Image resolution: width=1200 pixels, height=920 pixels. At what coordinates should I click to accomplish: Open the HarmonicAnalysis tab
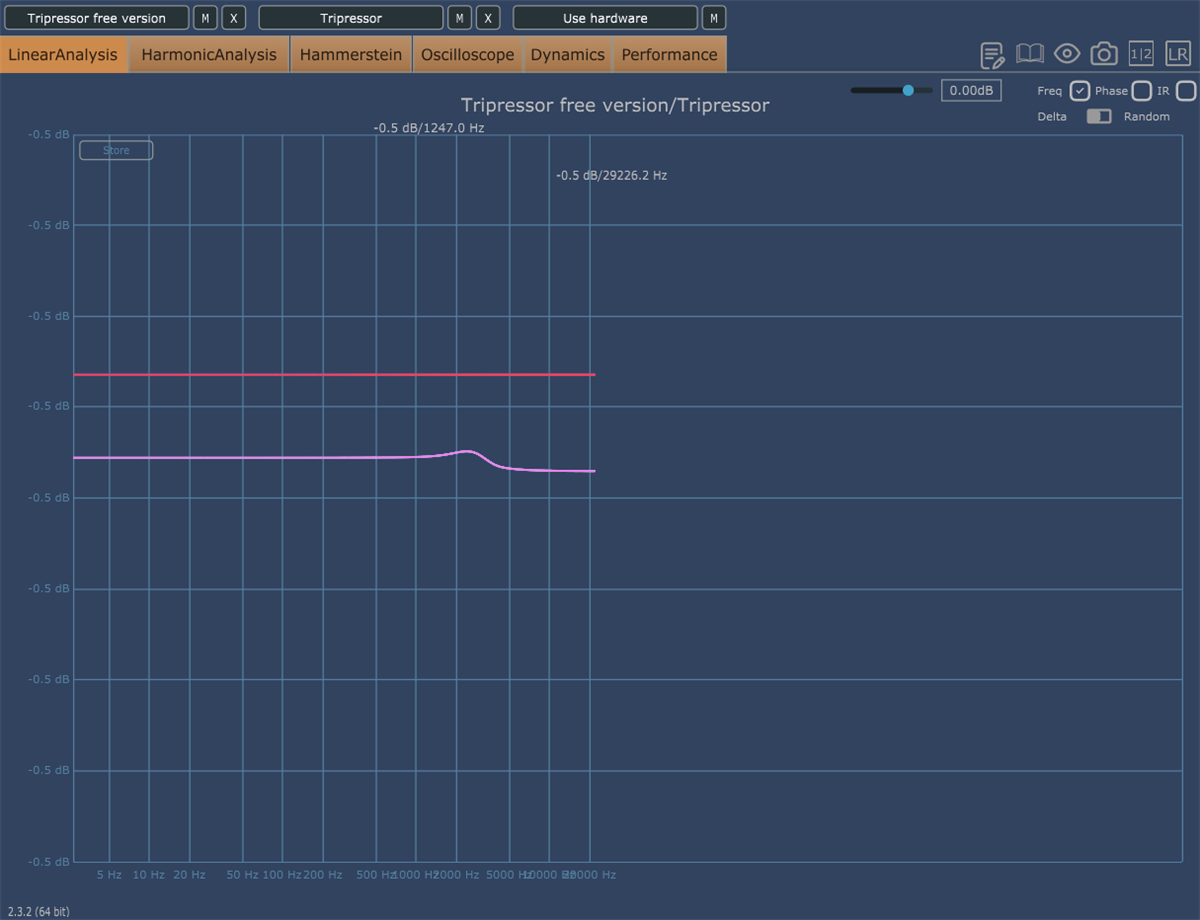(209, 55)
